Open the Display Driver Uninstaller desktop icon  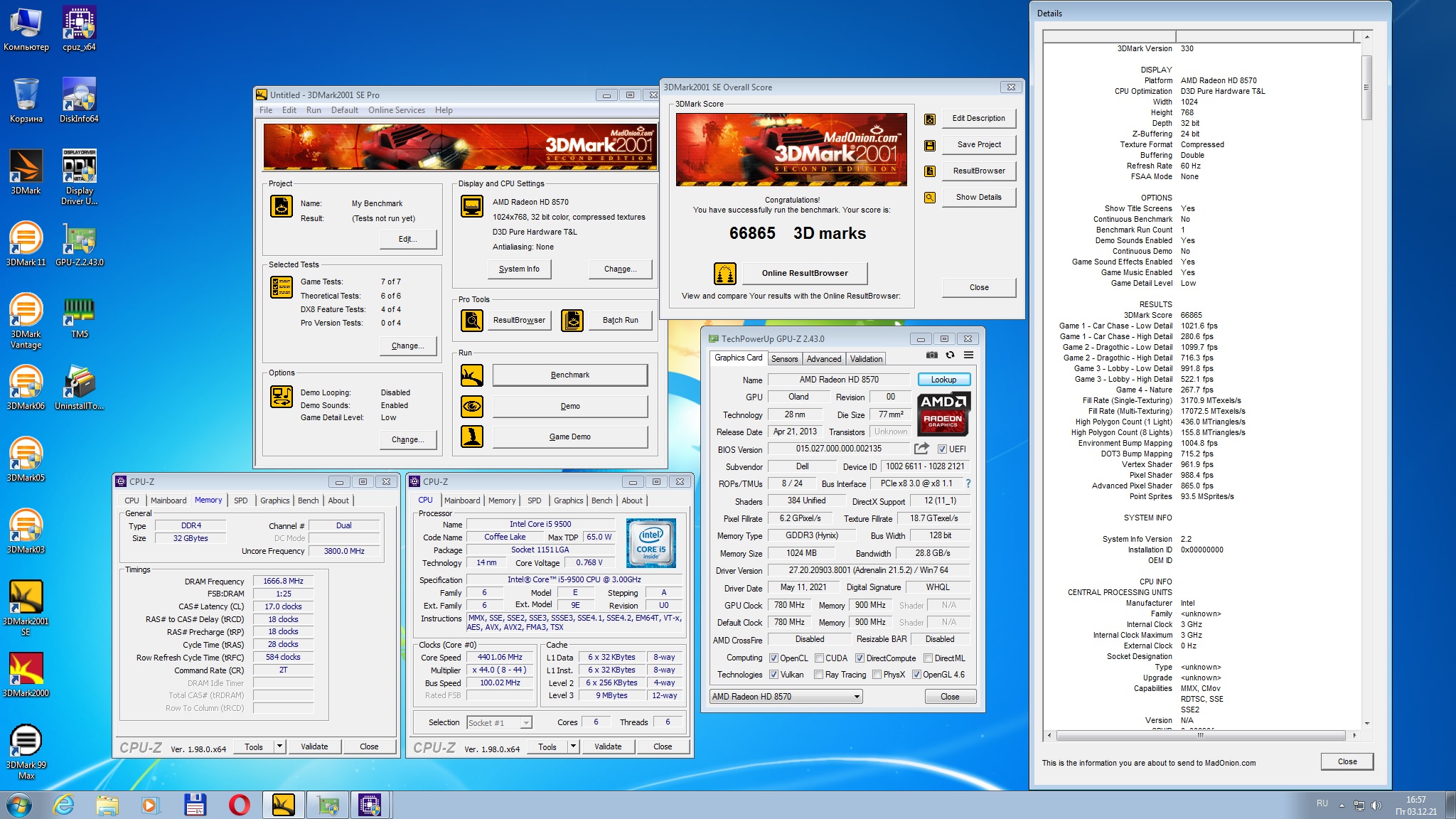pyautogui.click(x=79, y=177)
